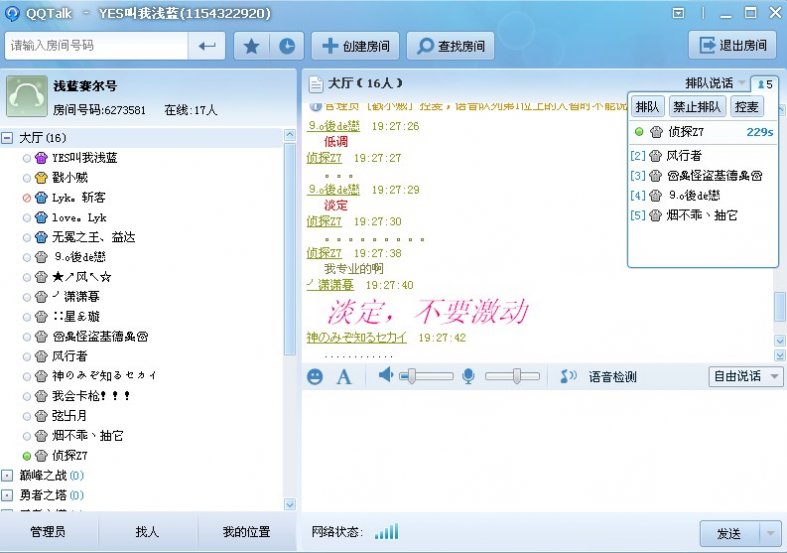Switch to the 找人 tab
The image size is (787, 553).
tap(148, 532)
